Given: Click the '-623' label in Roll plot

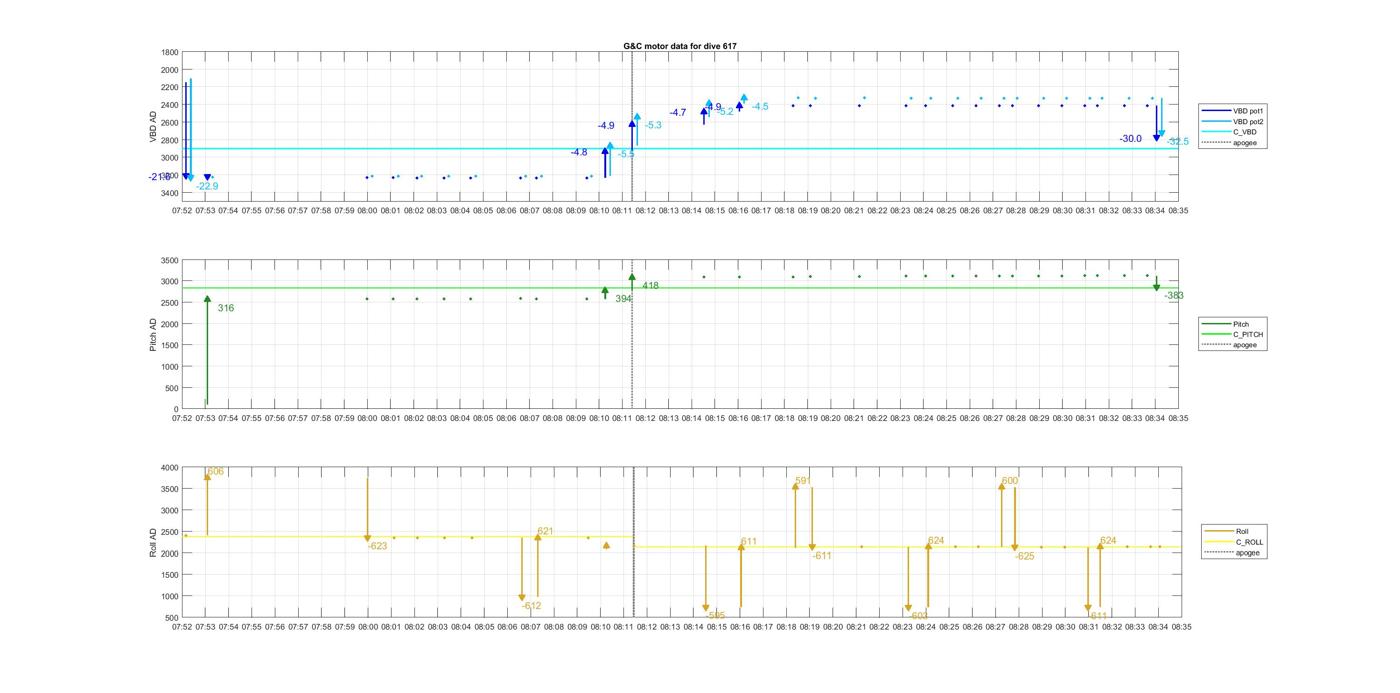Looking at the screenshot, I should click(377, 546).
